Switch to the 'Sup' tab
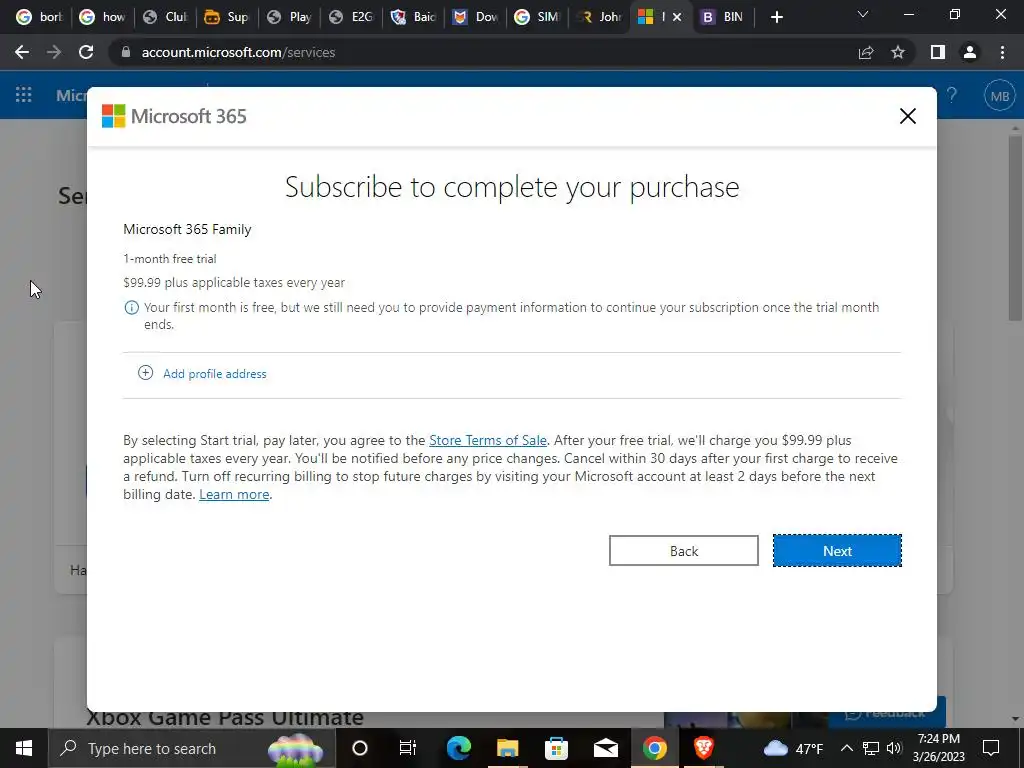1024x768 pixels. click(227, 17)
